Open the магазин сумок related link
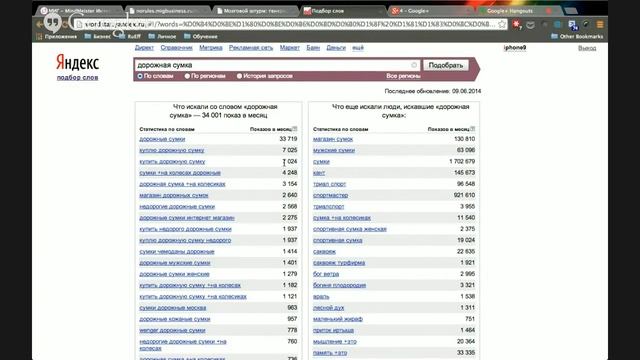 coord(333,139)
